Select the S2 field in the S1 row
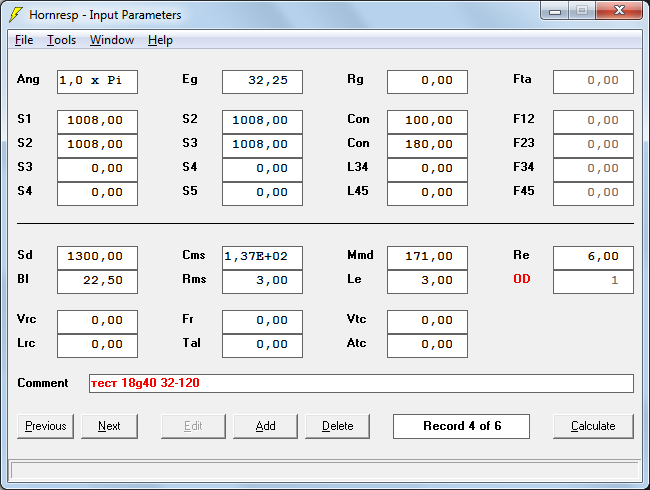 [x=262, y=121]
